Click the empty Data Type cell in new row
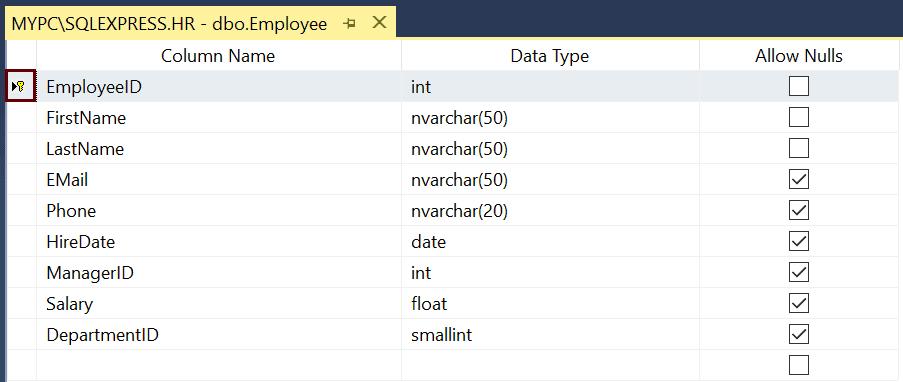Viewport: 903px width, 382px height. tap(551, 365)
